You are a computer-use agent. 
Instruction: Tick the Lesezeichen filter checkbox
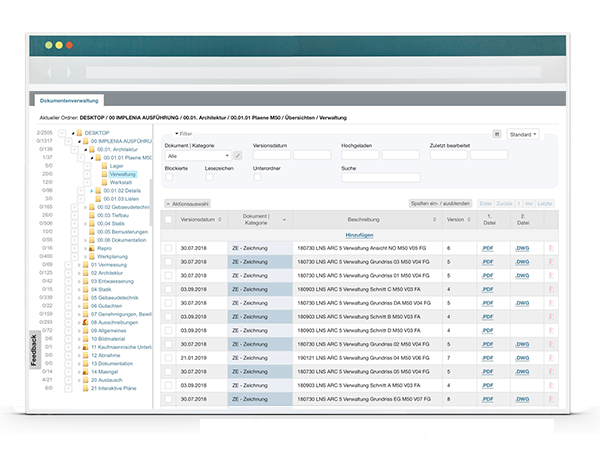[208, 178]
